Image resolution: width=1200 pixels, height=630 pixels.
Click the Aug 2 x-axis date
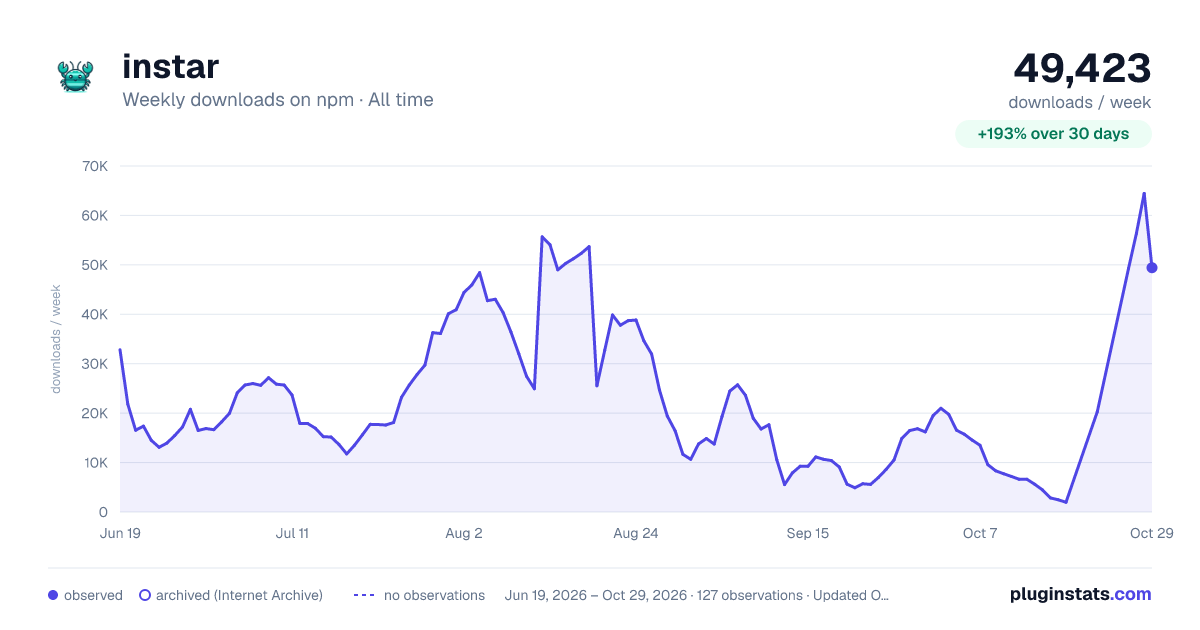464,533
